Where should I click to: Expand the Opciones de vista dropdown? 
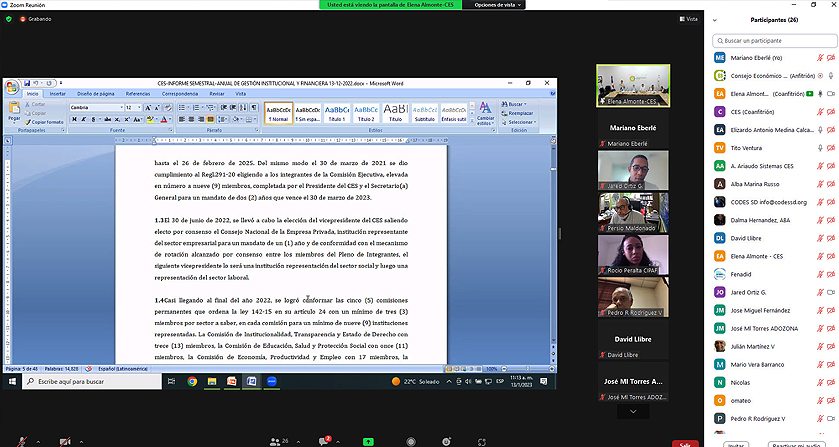tap(498, 5)
